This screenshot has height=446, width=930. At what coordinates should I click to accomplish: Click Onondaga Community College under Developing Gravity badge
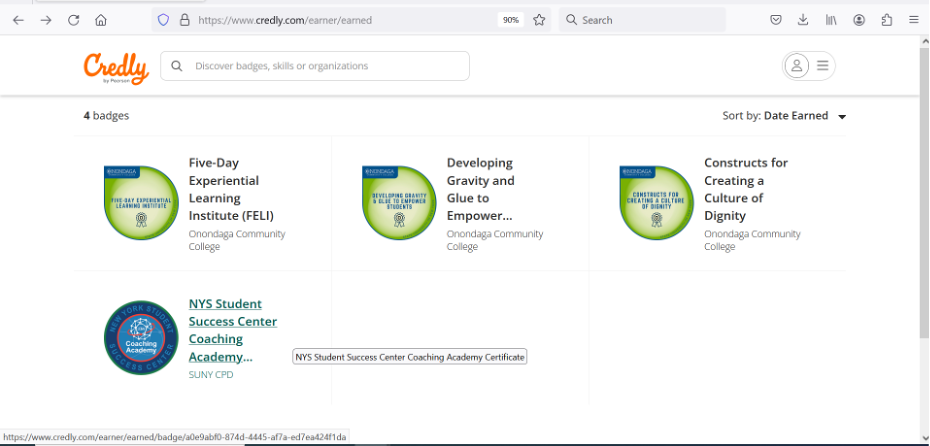(x=495, y=240)
